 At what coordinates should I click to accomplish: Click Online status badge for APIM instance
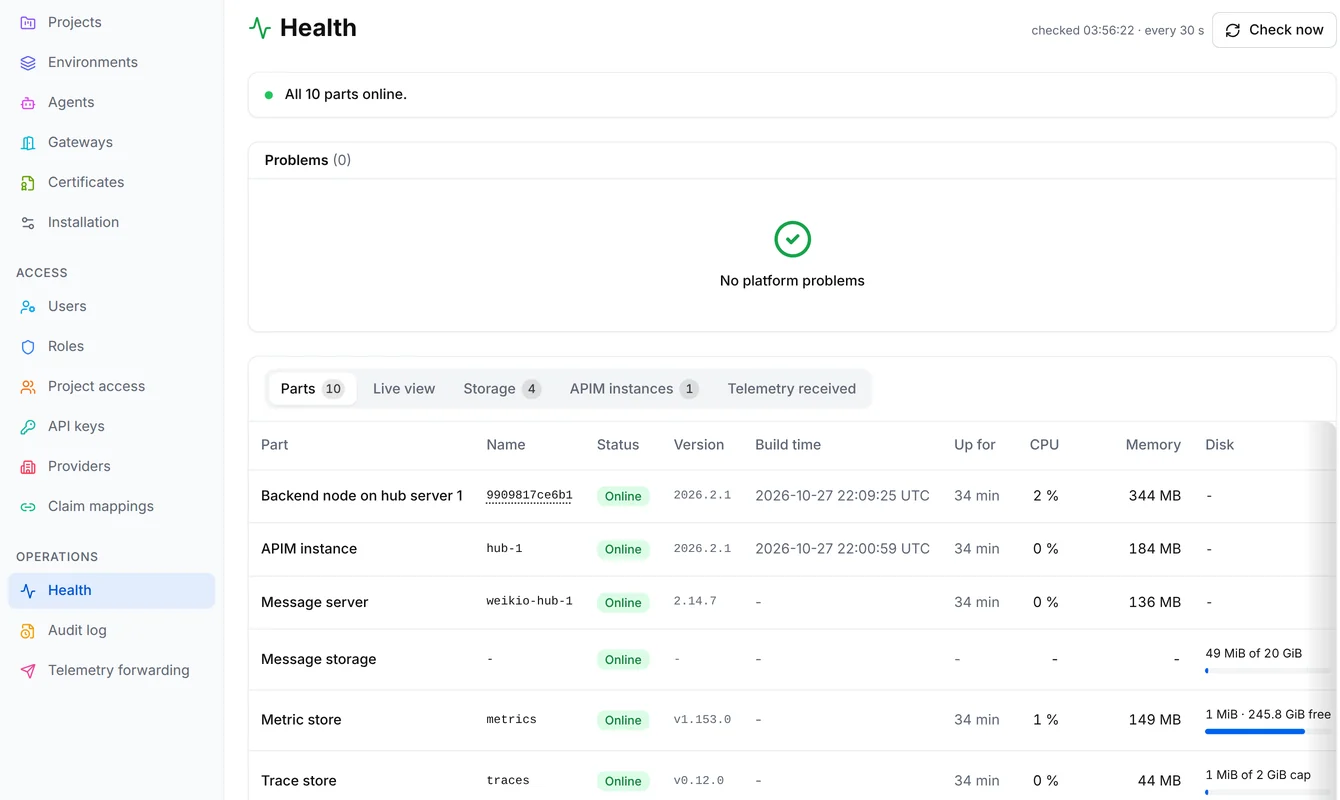623,549
